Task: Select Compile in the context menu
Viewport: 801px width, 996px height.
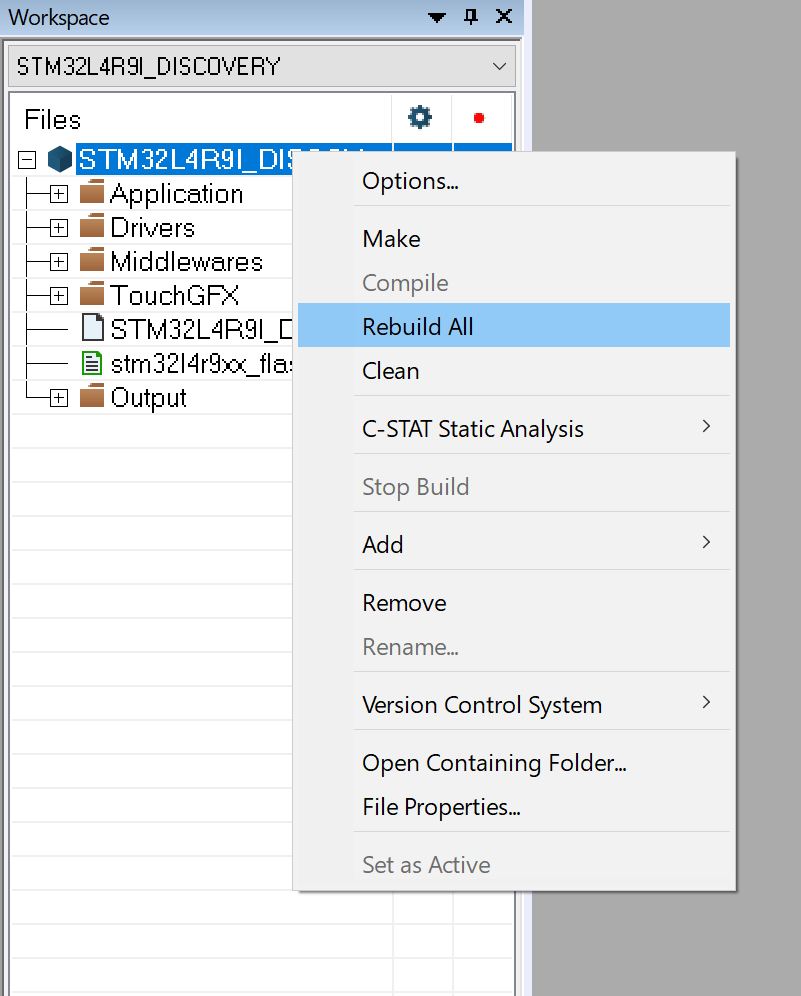Action: (514, 283)
